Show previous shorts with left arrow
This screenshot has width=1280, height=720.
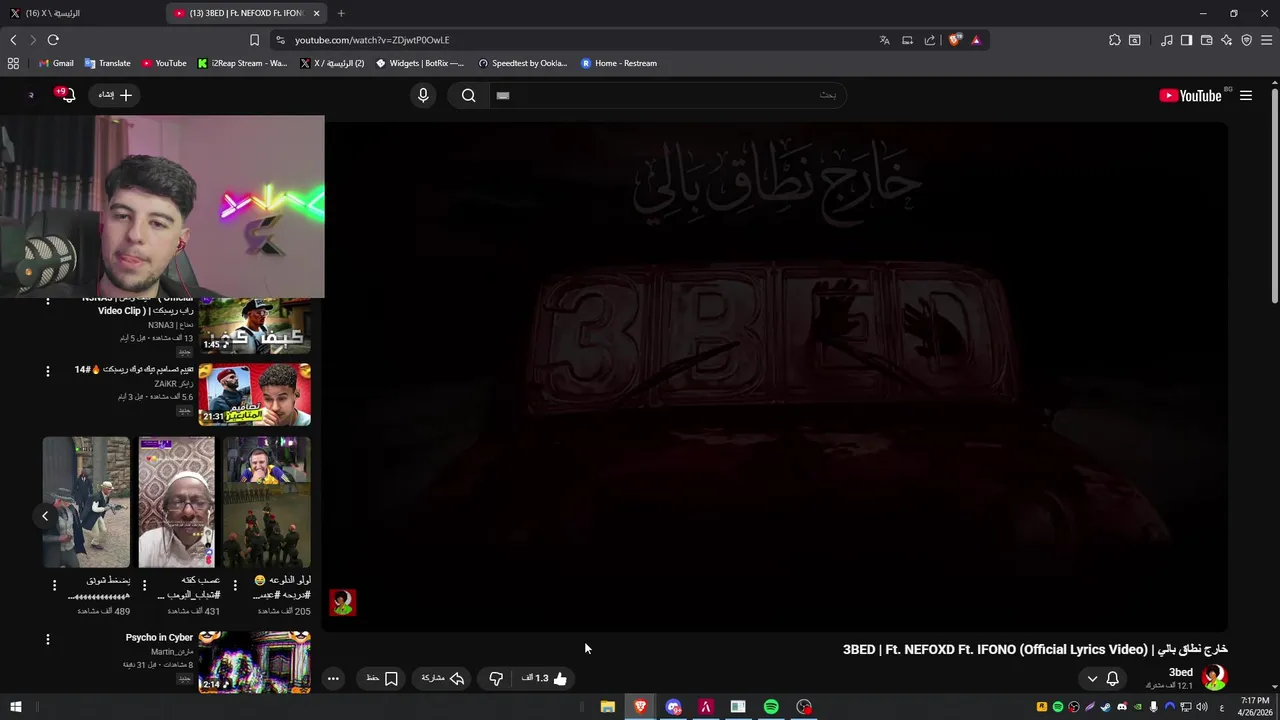click(45, 516)
